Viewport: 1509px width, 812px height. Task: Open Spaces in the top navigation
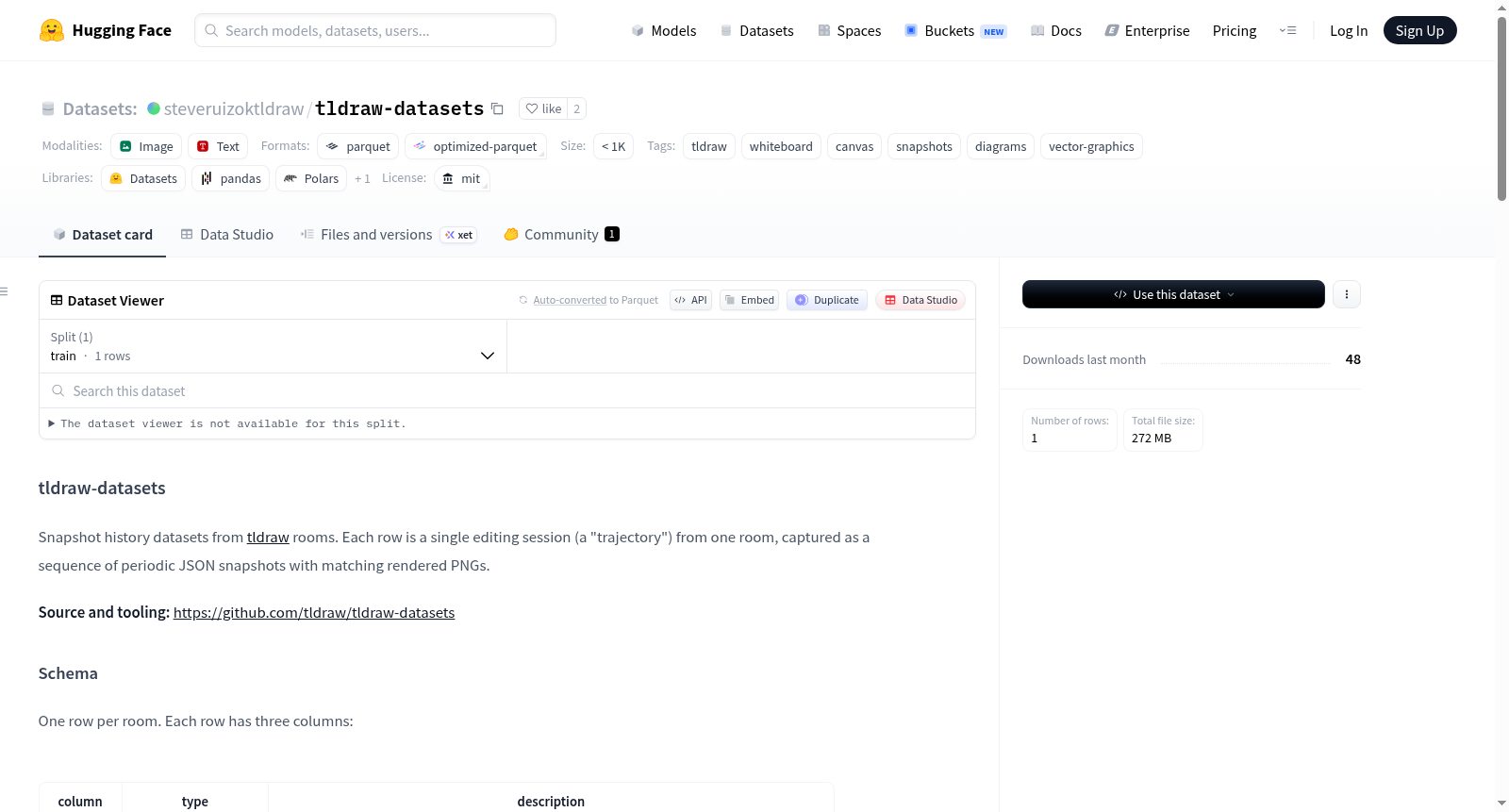point(850,30)
